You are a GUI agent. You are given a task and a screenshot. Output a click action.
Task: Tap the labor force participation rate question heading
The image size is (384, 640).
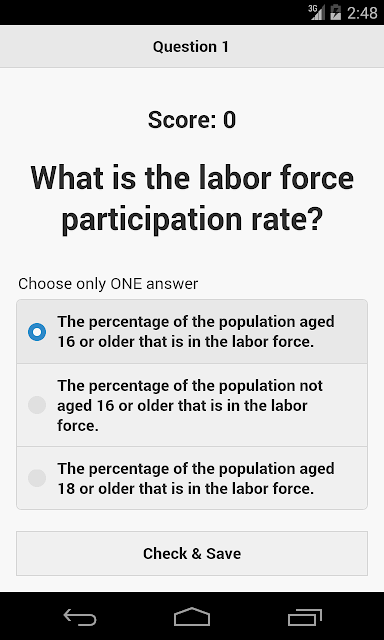(192, 199)
